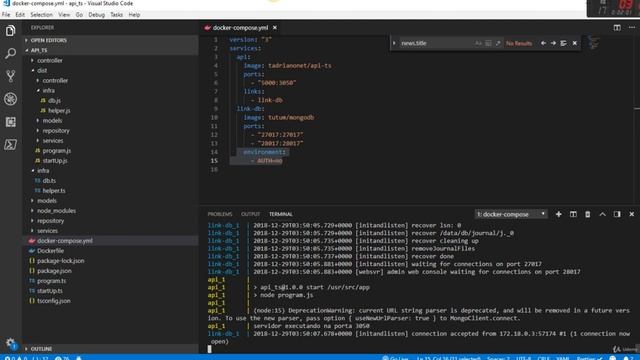640x360 pixels.
Task: Close the find widget
Action: [575, 43]
